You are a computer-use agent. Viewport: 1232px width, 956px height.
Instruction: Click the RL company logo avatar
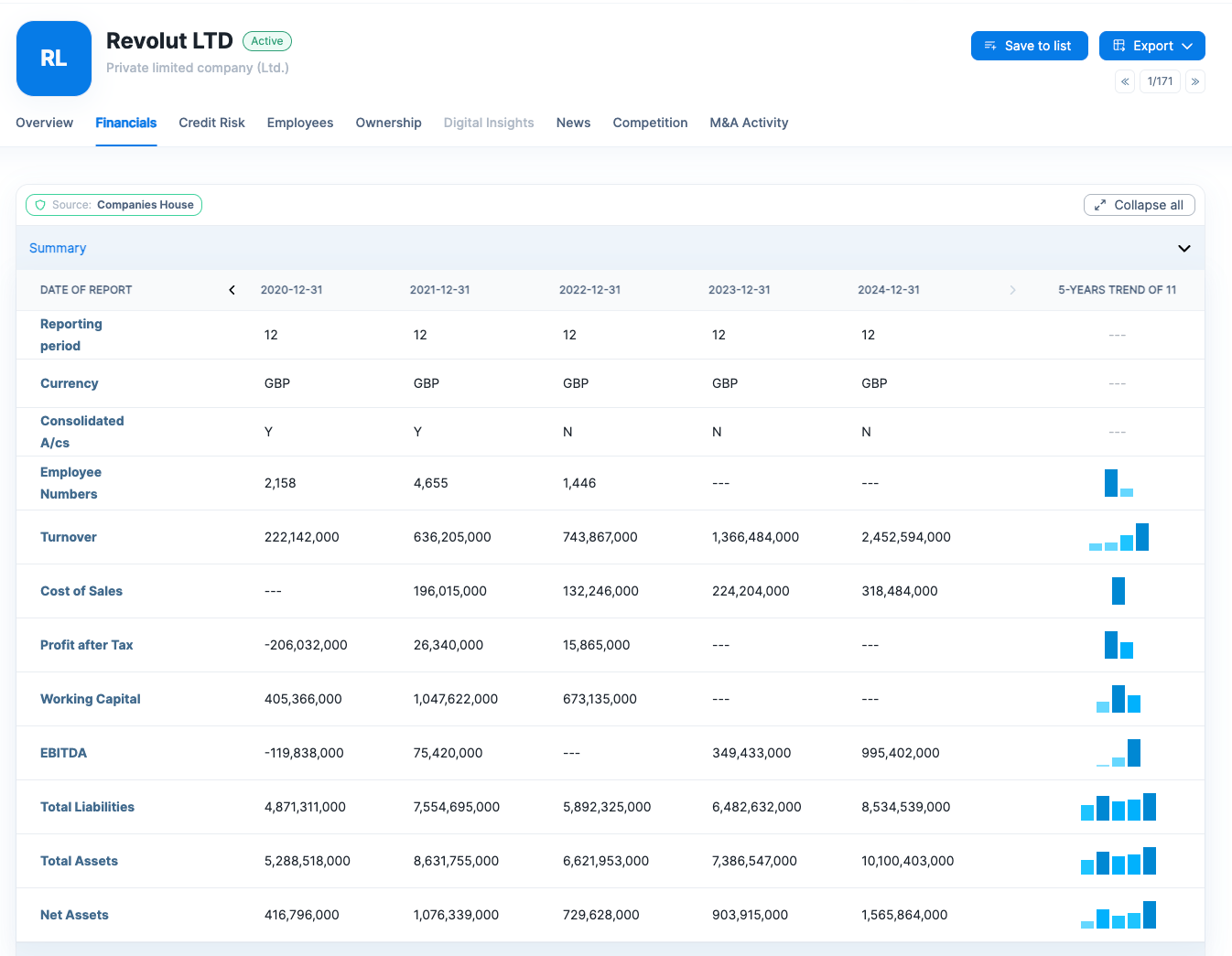tap(54, 59)
